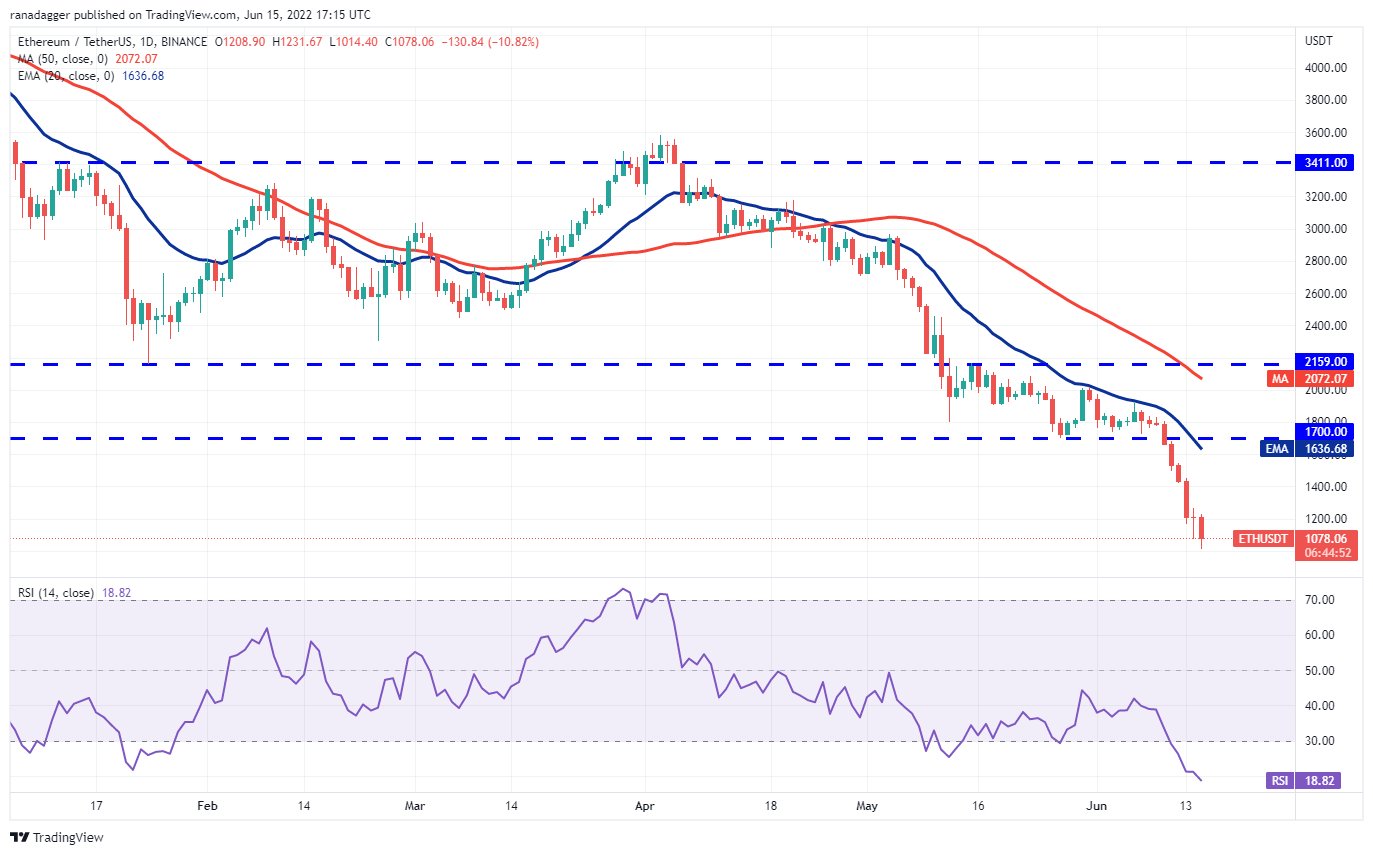Click the 16 date axis label
This screenshot has height=855, width=1373.
(x=977, y=804)
